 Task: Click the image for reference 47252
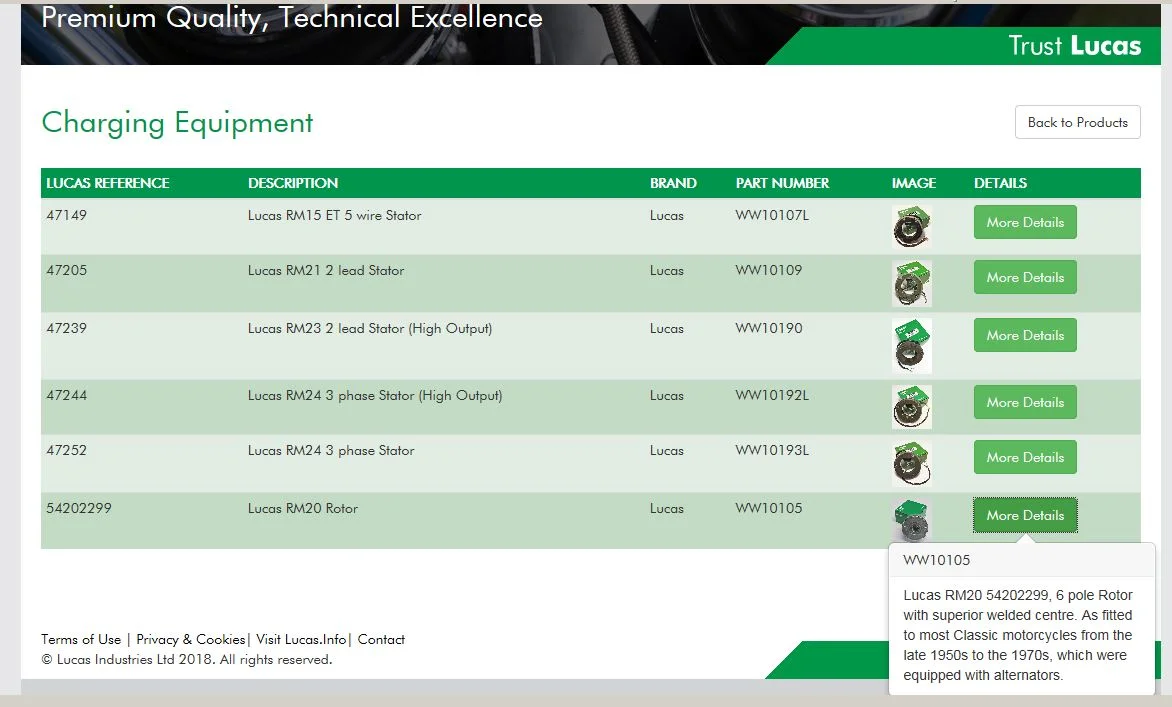911,463
